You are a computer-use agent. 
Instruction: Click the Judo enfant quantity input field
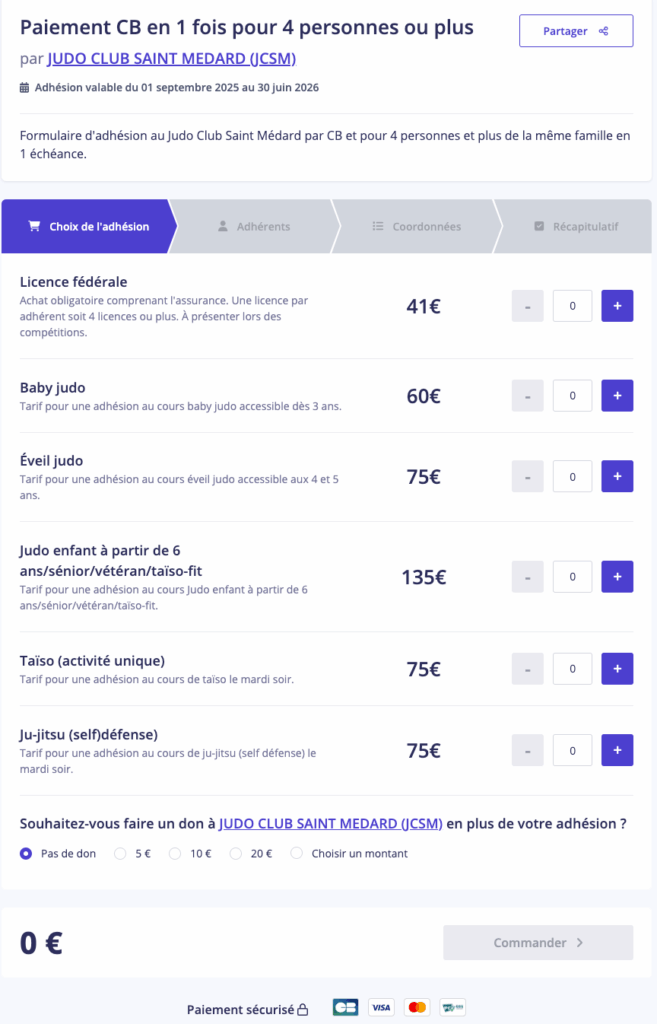[572, 577]
